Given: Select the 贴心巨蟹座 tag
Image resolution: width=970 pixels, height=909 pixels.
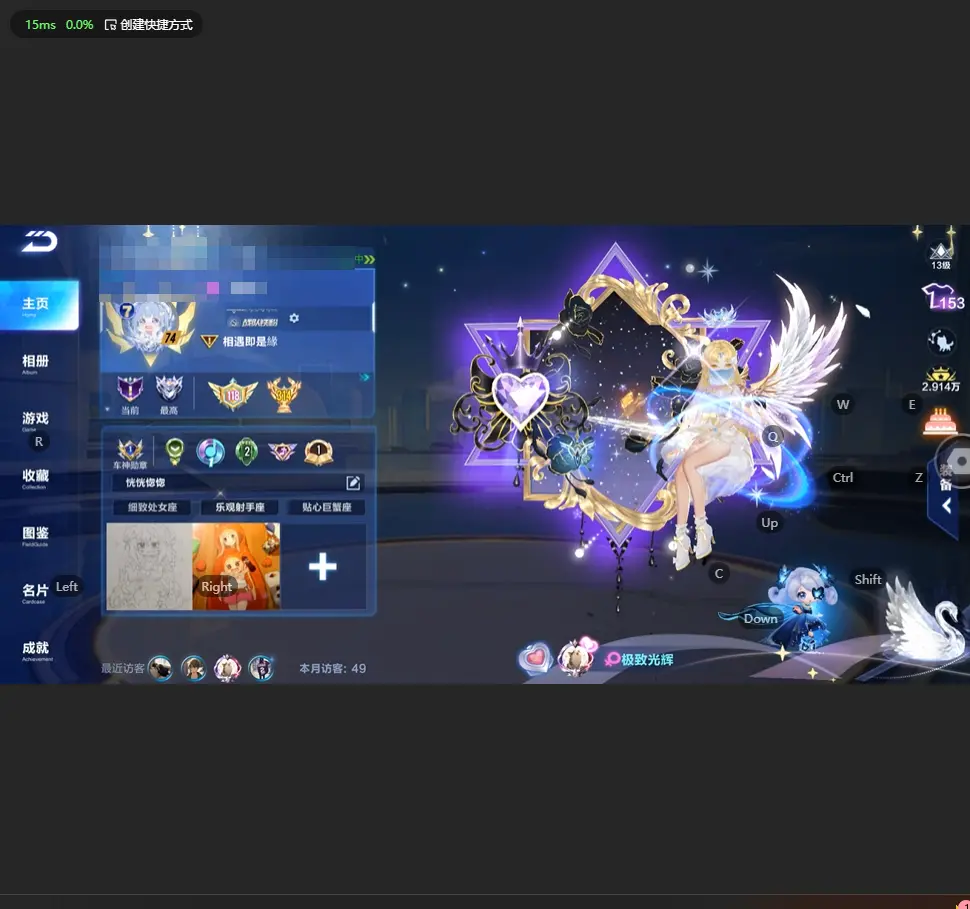Looking at the screenshot, I should pos(327,507).
